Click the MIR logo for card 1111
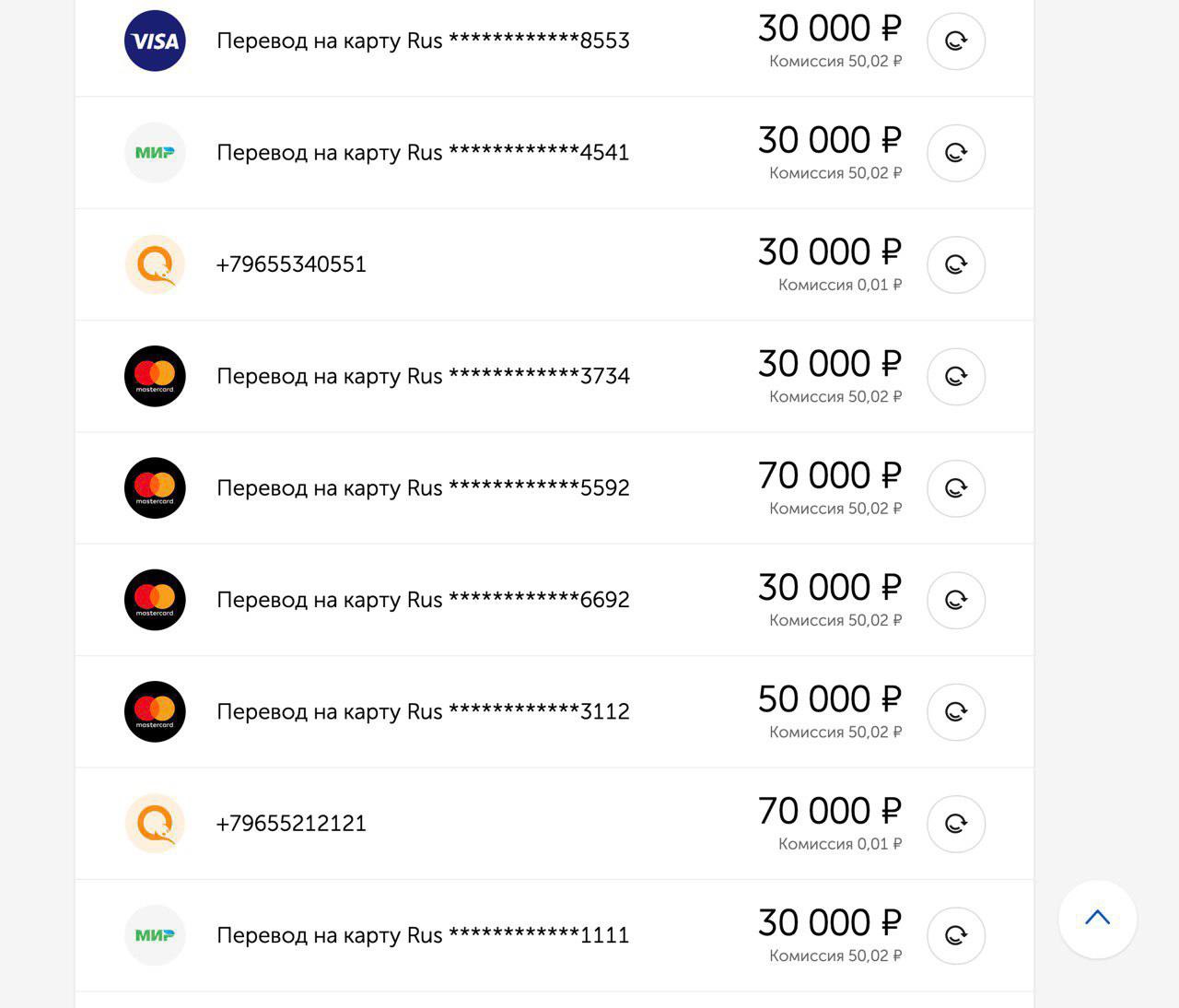This screenshot has height=1008, width=1179. [x=155, y=936]
